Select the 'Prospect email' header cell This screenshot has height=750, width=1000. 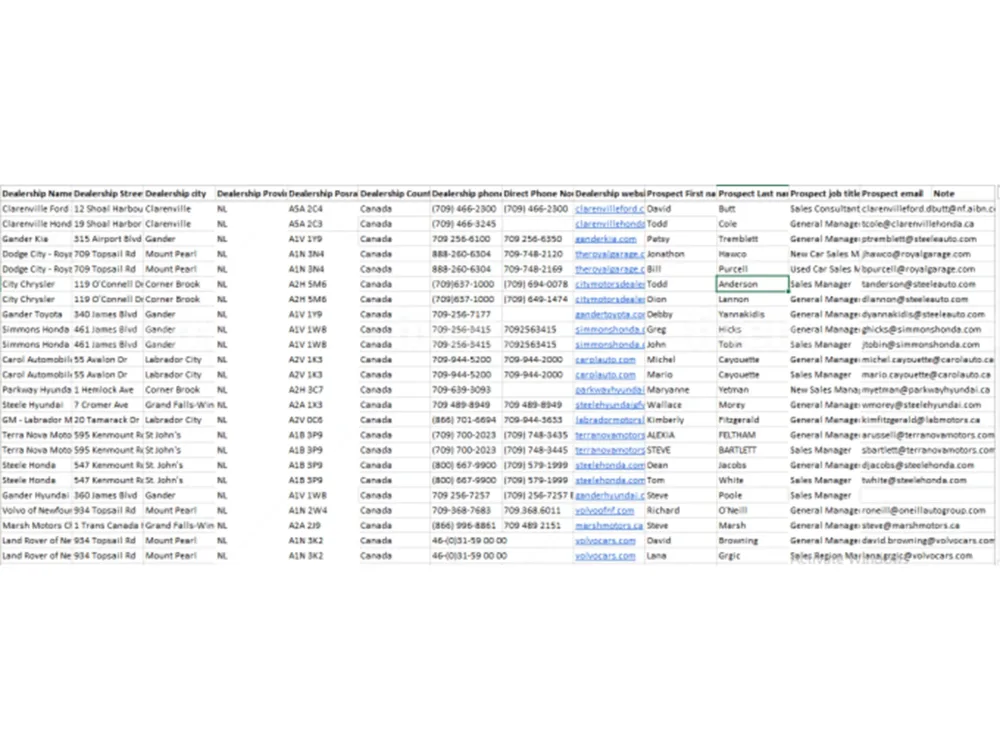click(896, 193)
